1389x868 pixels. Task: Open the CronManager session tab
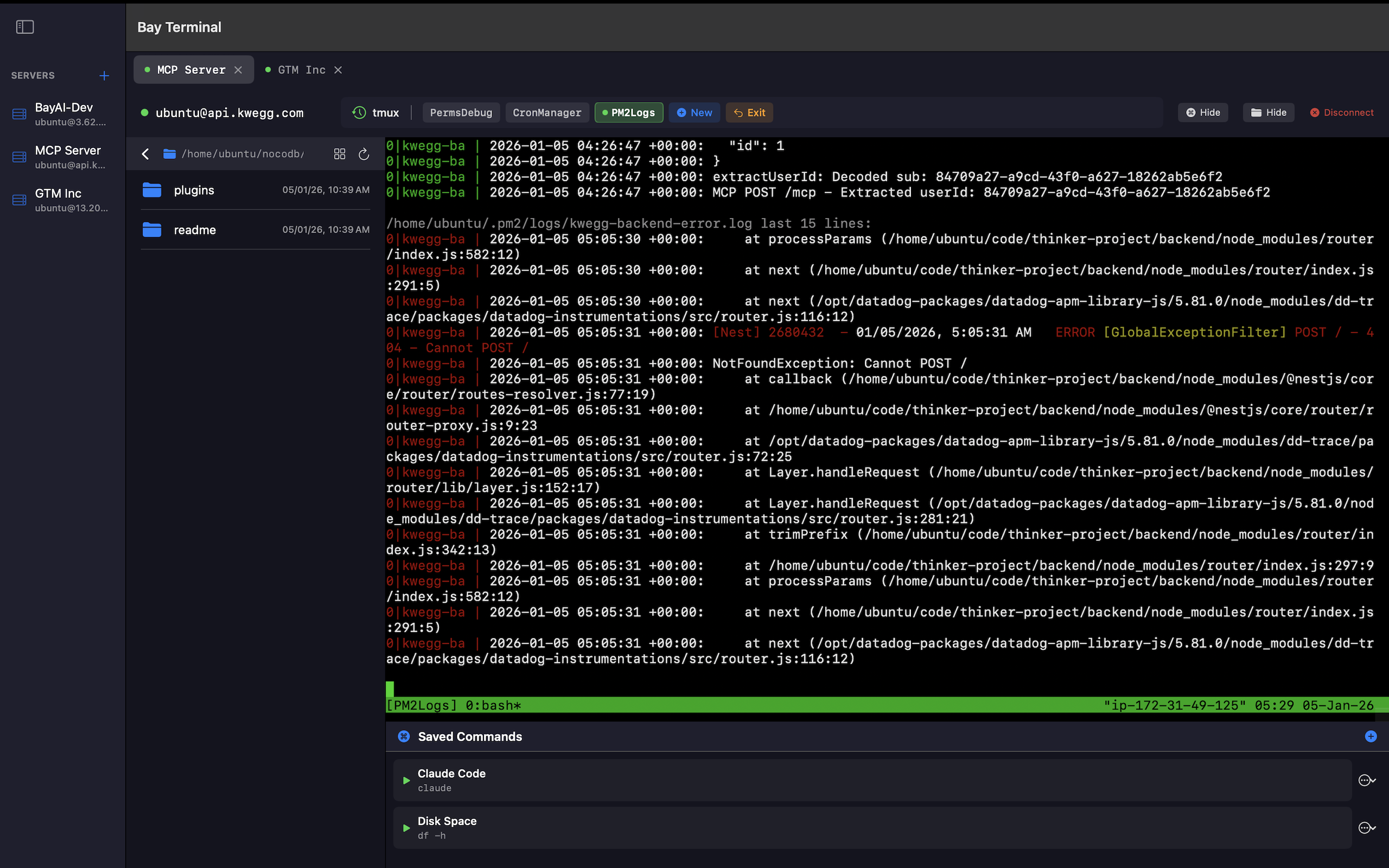pyautogui.click(x=546, y=112)
